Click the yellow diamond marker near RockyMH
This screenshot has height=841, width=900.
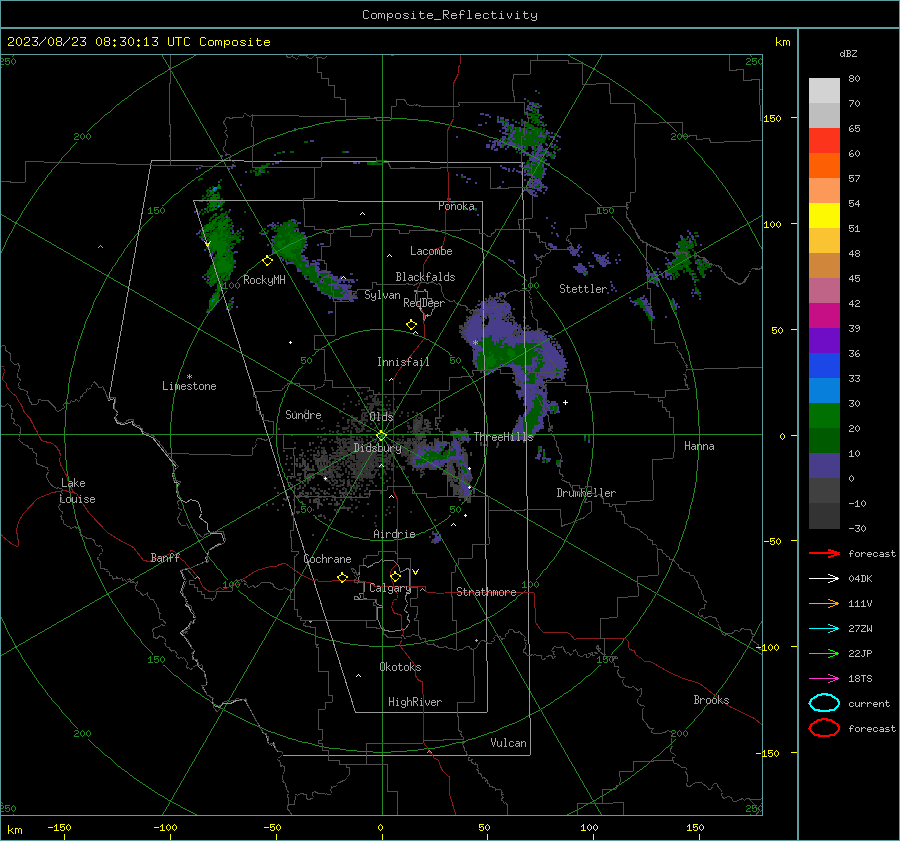tap(267, 261)
